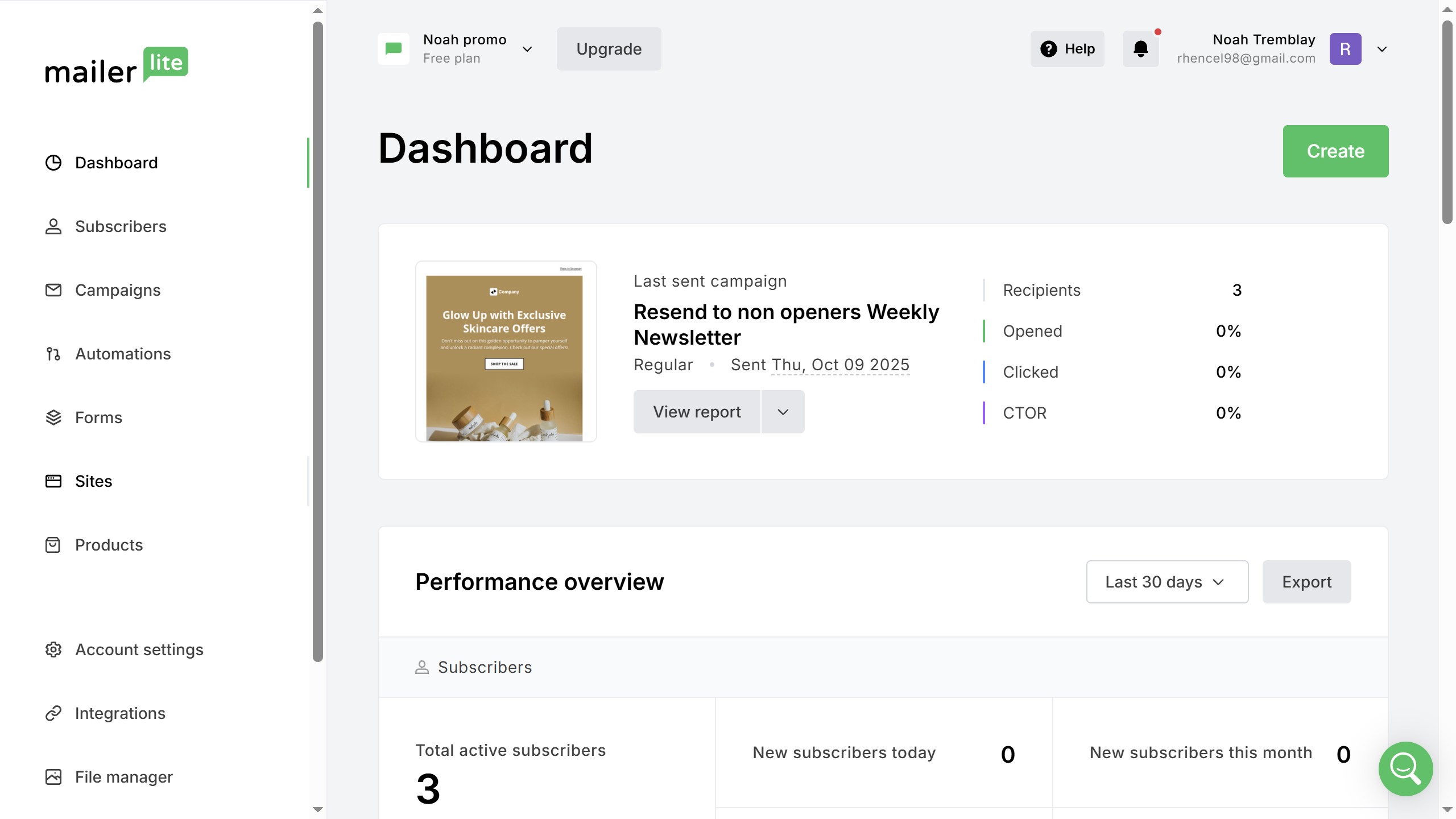Viewport: 1456px width, 819px height.
Task: Open the Subscribers section icon in sidebar
Action: [x=53, y=226]
